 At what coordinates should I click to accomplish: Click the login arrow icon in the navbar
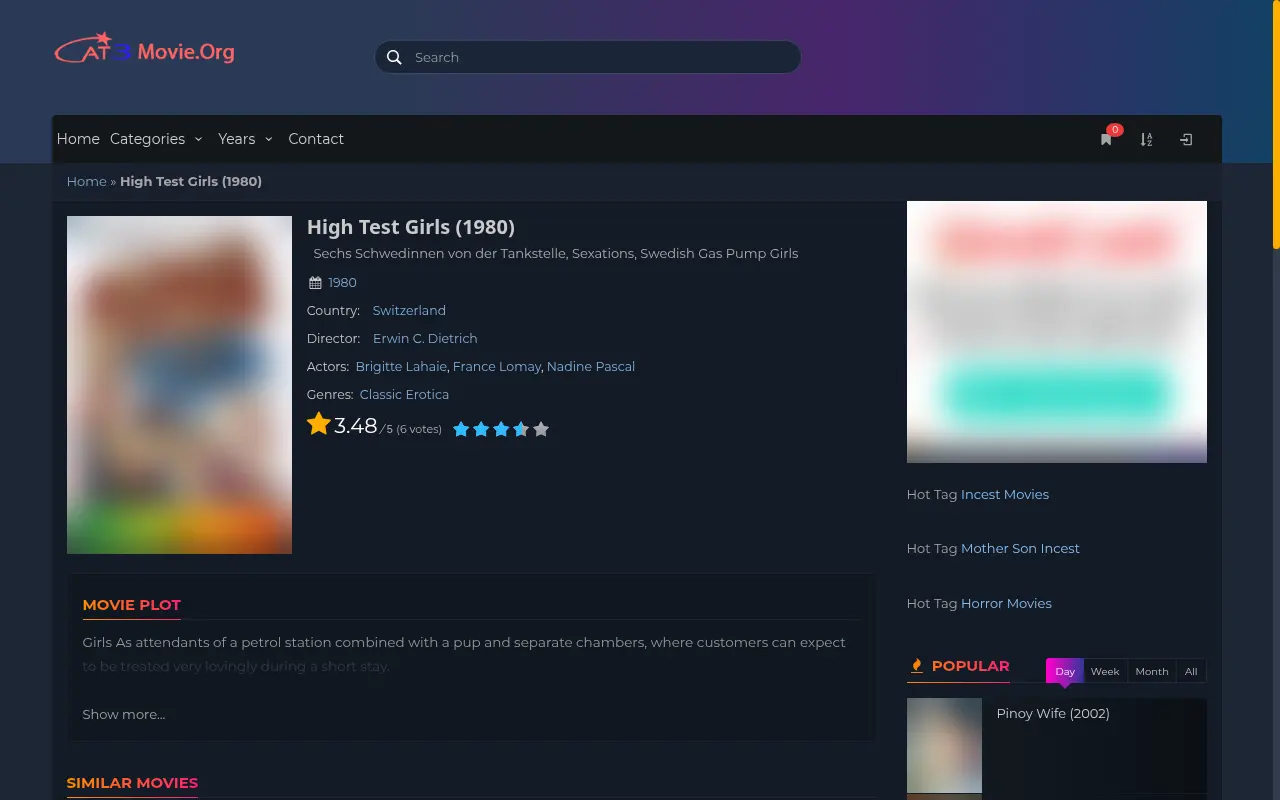tap(1186, 139)
